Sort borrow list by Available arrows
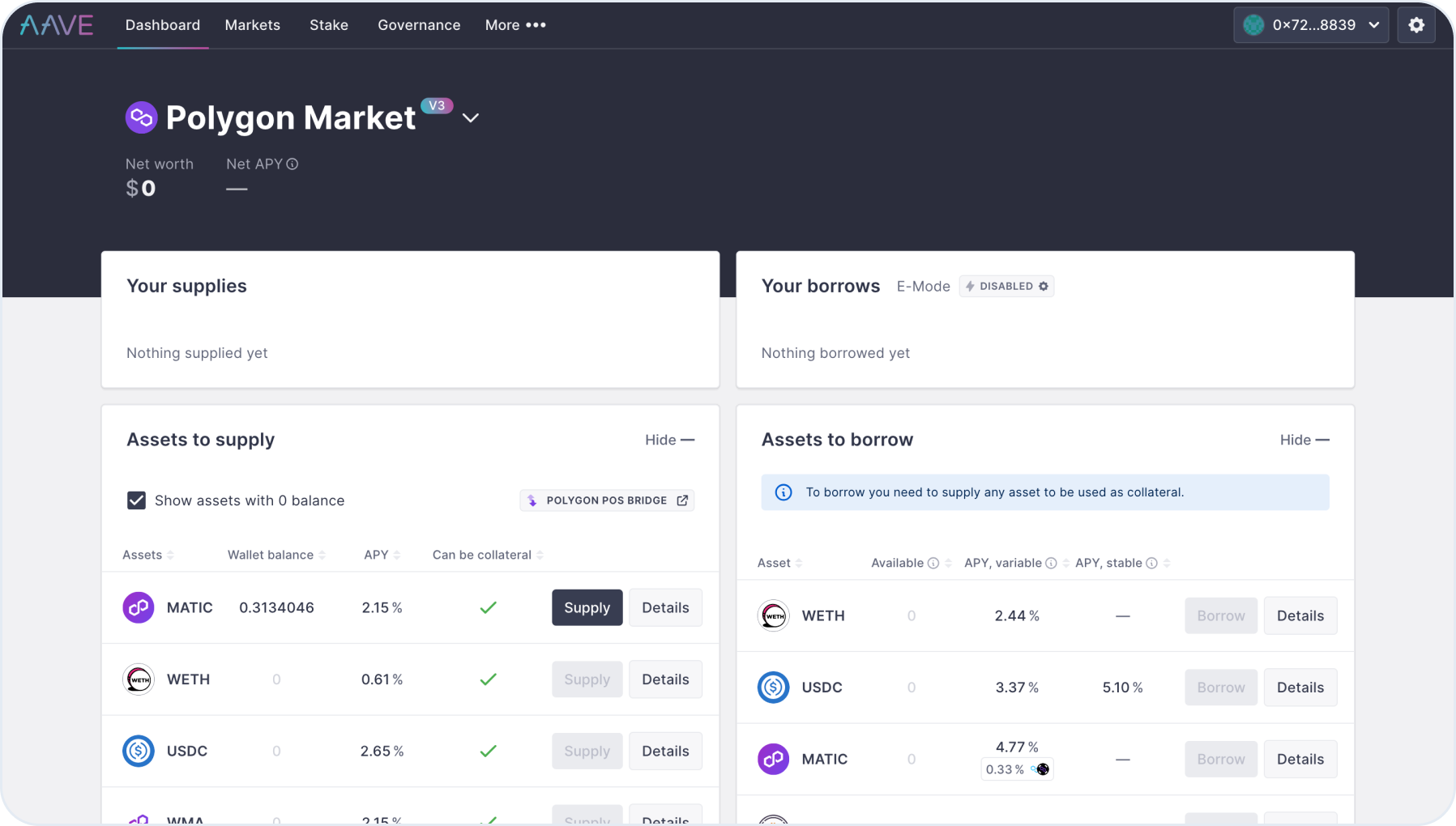 948,563
